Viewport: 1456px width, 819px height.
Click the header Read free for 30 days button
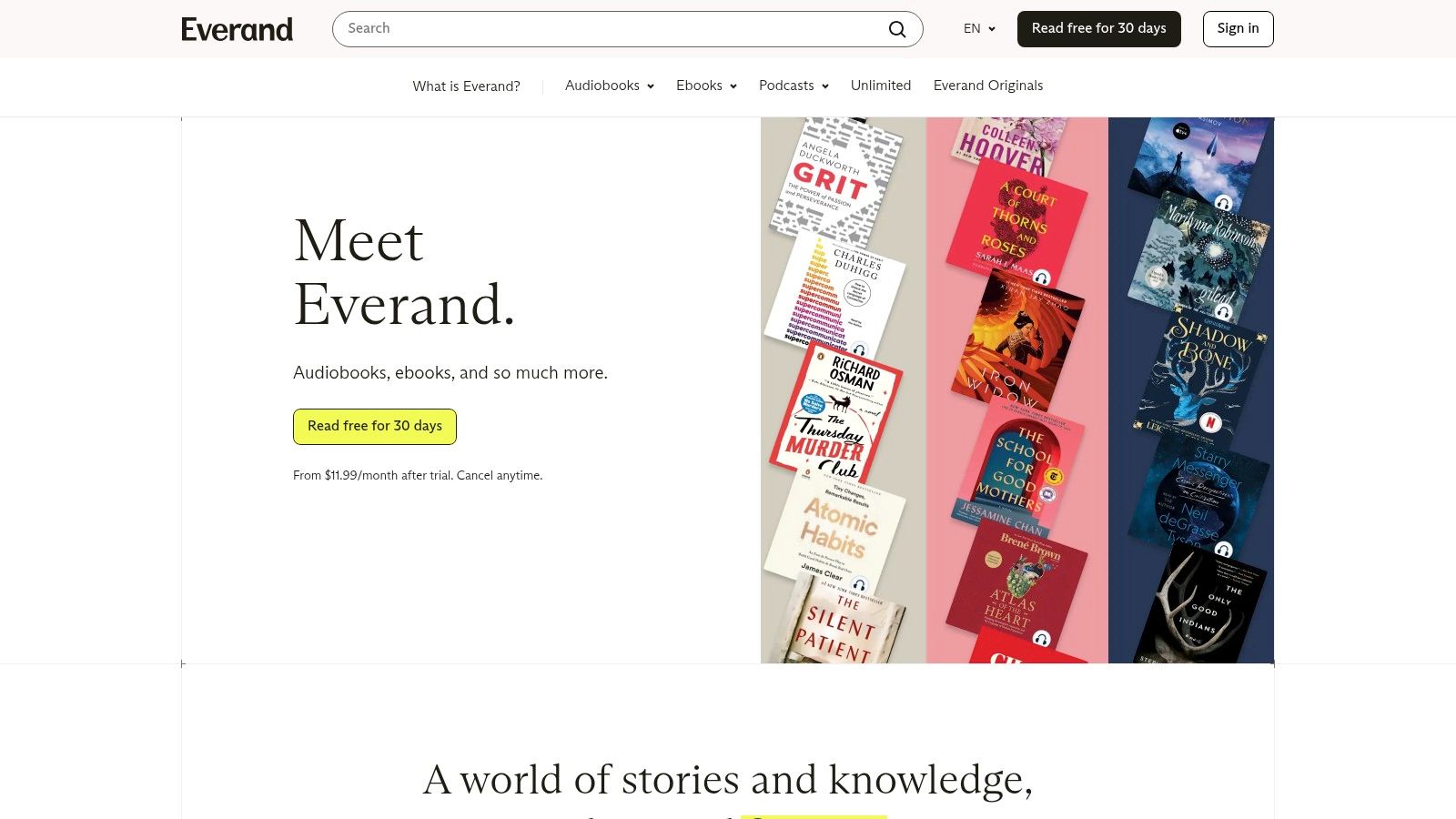tap(1098, 28)
